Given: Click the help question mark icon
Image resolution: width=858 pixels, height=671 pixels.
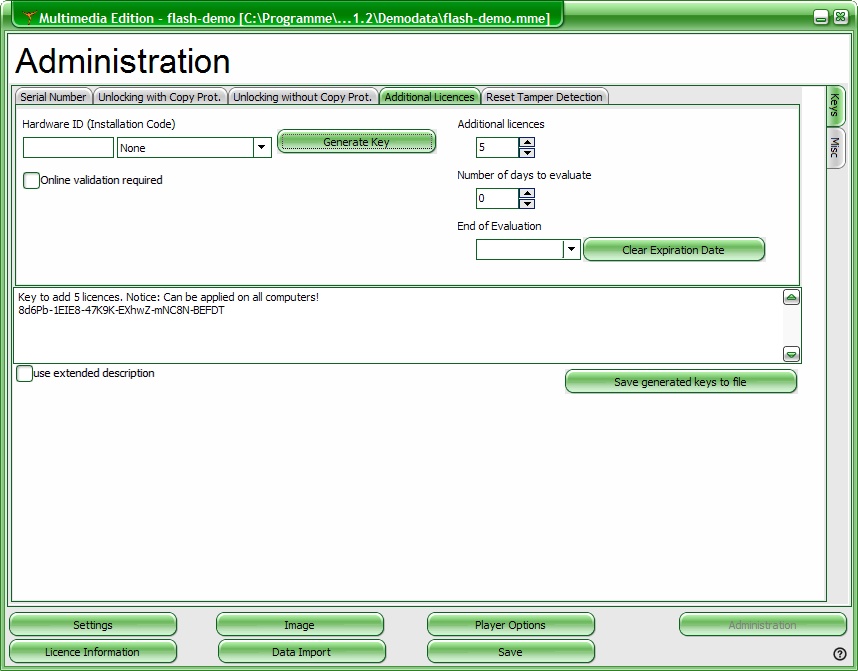Looking at the screenshot, I should 839,654.
